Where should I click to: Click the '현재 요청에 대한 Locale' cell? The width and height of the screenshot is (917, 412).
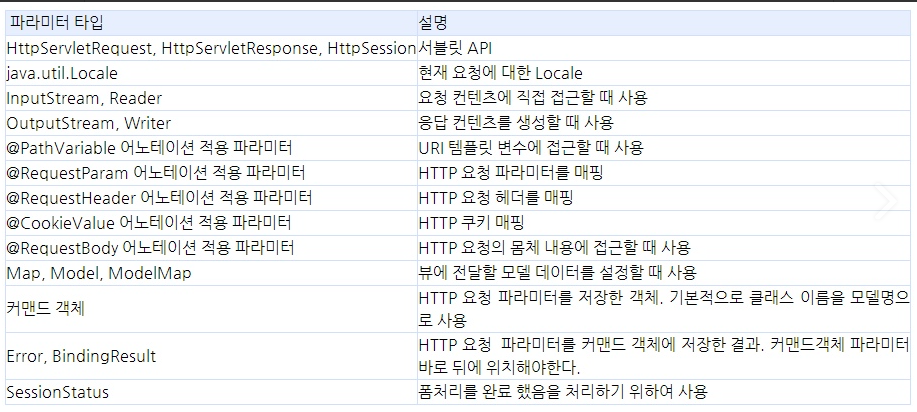tap(664, 73)
